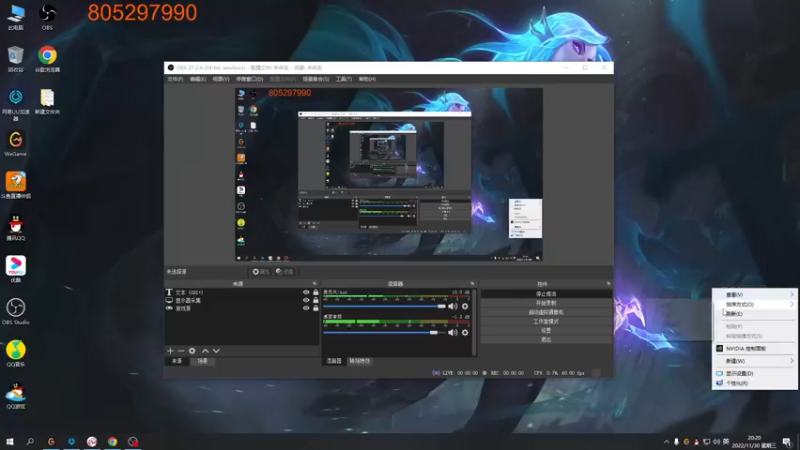Viewport: 800px width, 450px height.
Task: Open the 网易UU加速器 desktop icon
Action: pyautogui.click(x=16, y=104)
